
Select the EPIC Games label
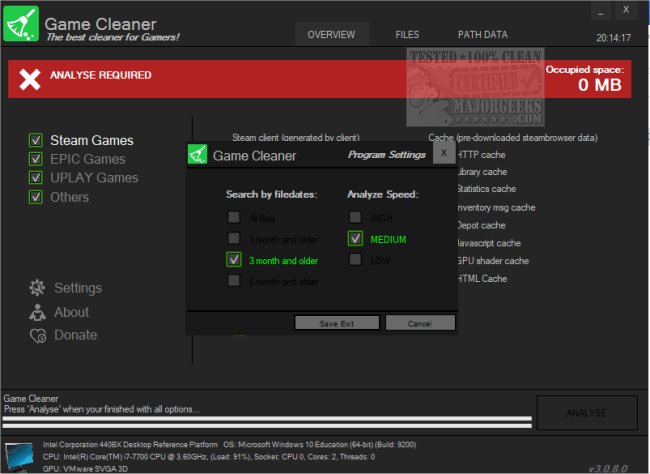tap(87, 159)
